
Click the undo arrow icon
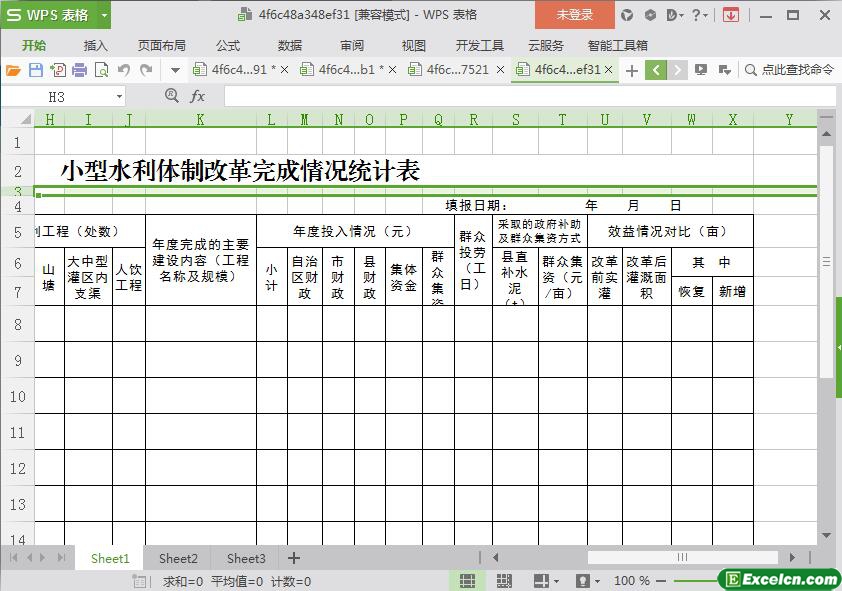124,70
